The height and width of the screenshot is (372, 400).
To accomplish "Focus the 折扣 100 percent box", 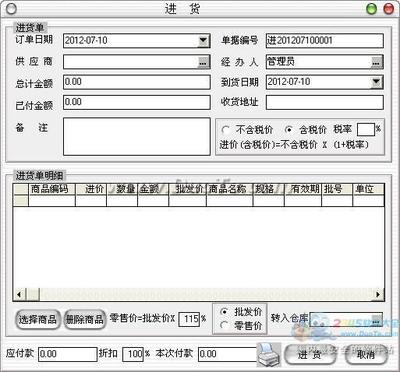I will pos(133,354).
